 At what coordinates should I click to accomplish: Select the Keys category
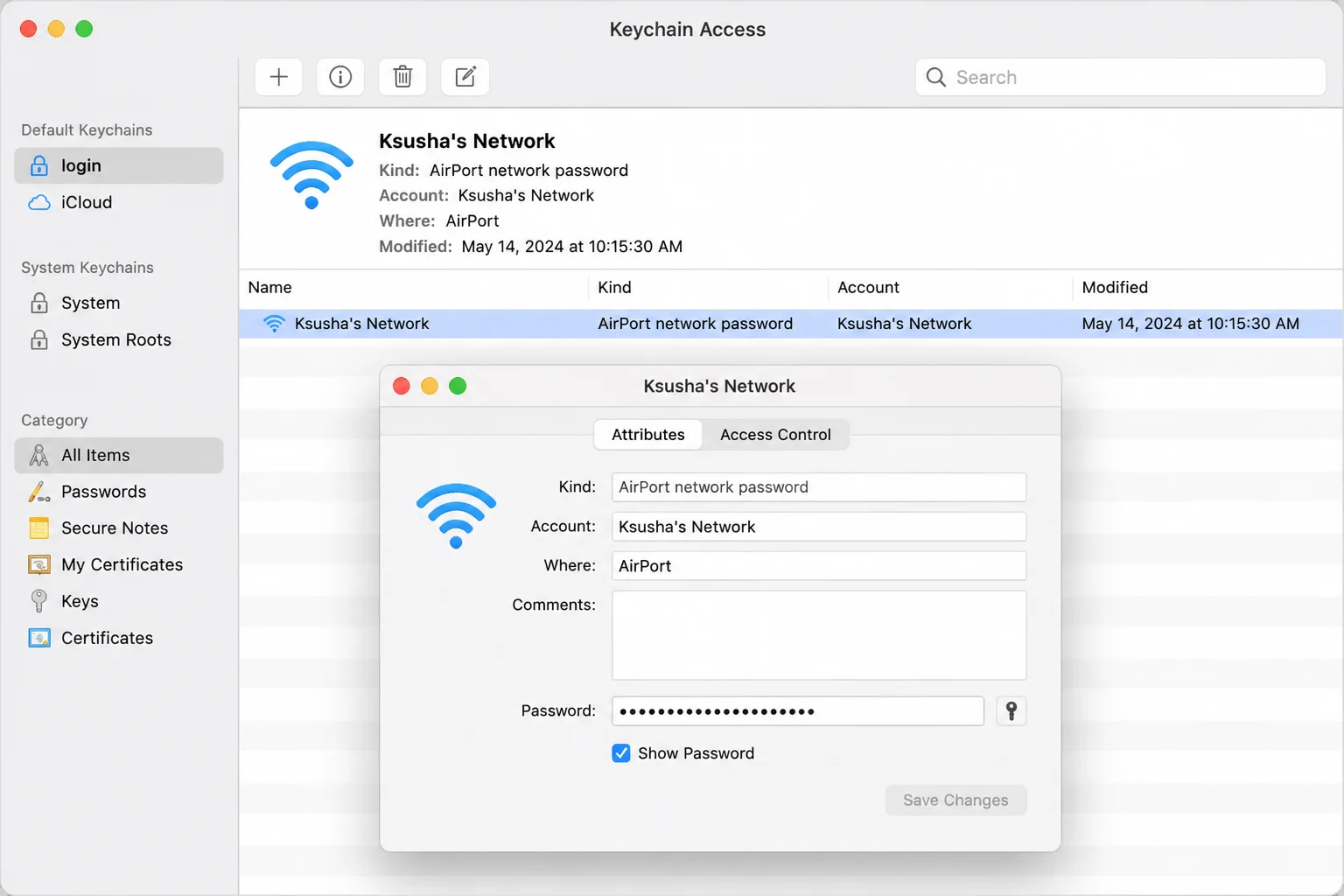[x=119, y=602]
